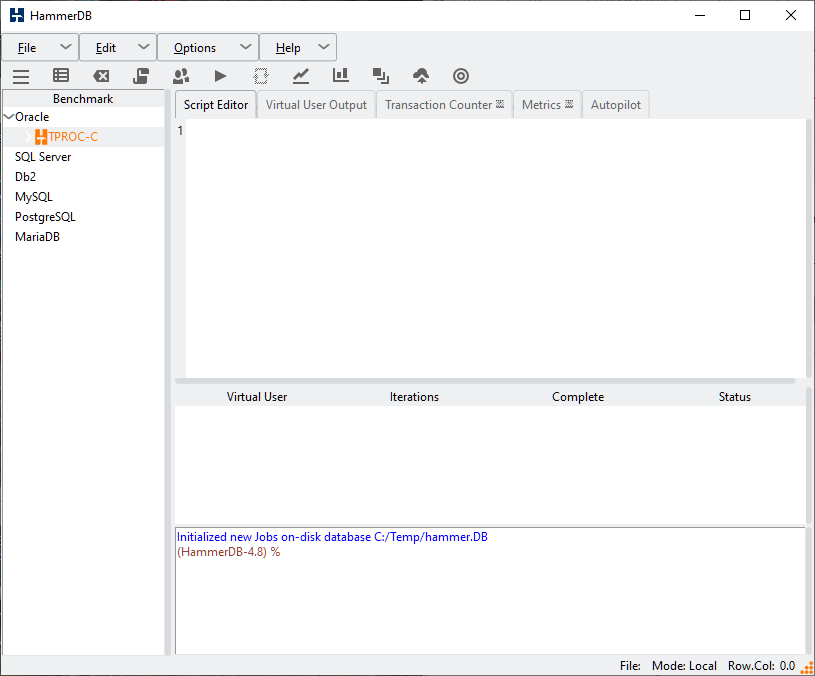
Task: Click the Virtual User column header
Action: tap(257, 397)
